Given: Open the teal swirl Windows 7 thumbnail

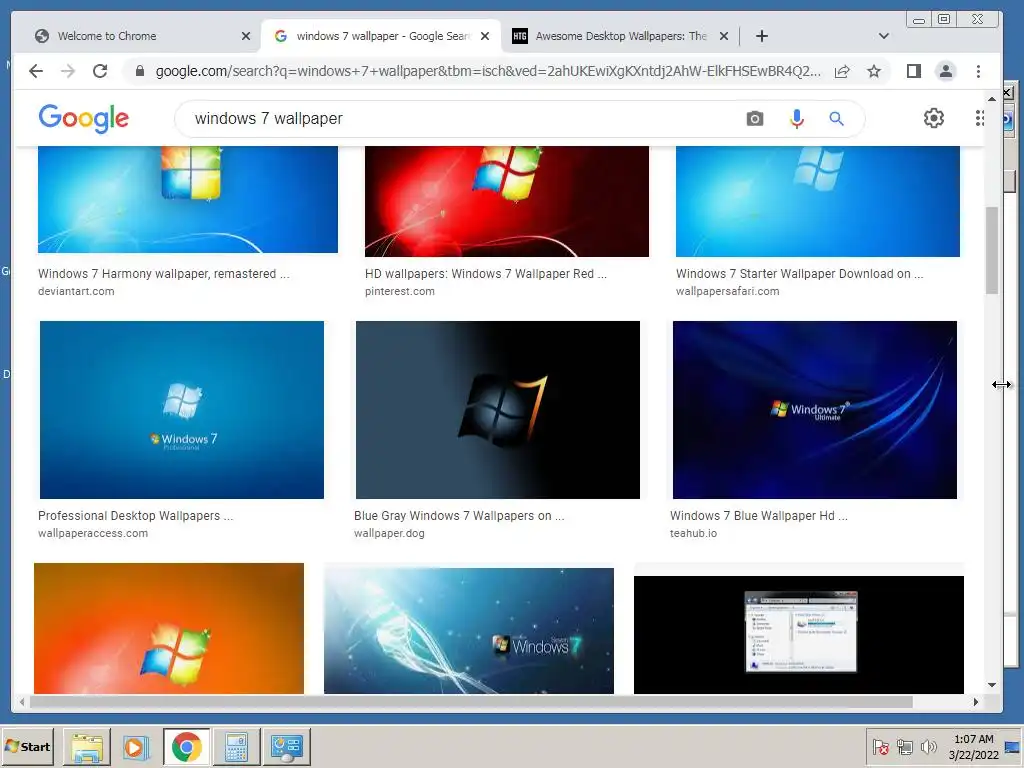Looking at the screenshot, I should point(469,630).
